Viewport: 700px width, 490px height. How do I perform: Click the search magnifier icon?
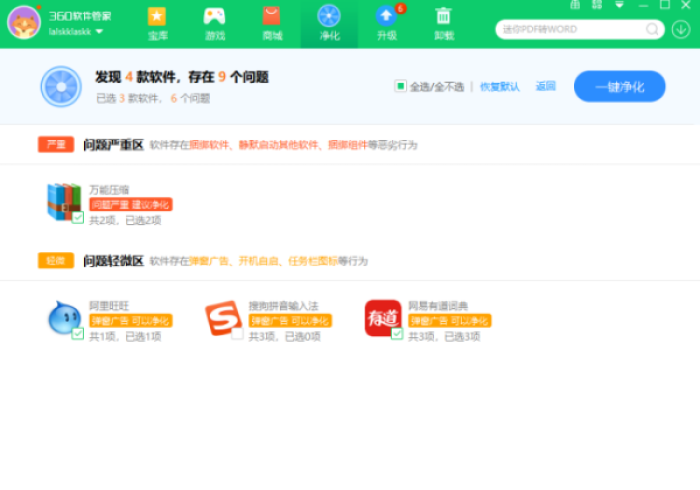click(652, 29)
